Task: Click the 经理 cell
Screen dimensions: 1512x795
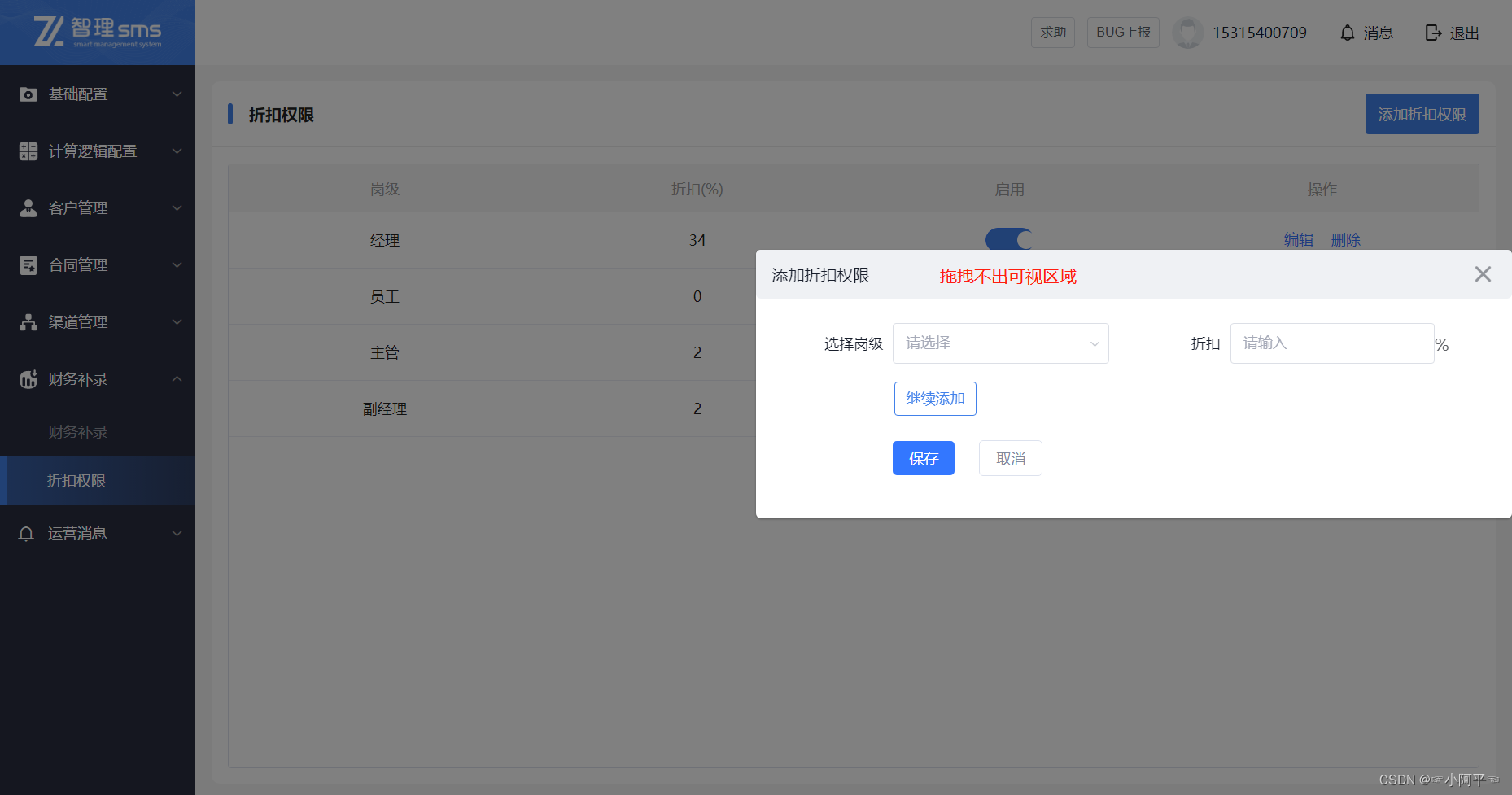Action: point(385,241)
